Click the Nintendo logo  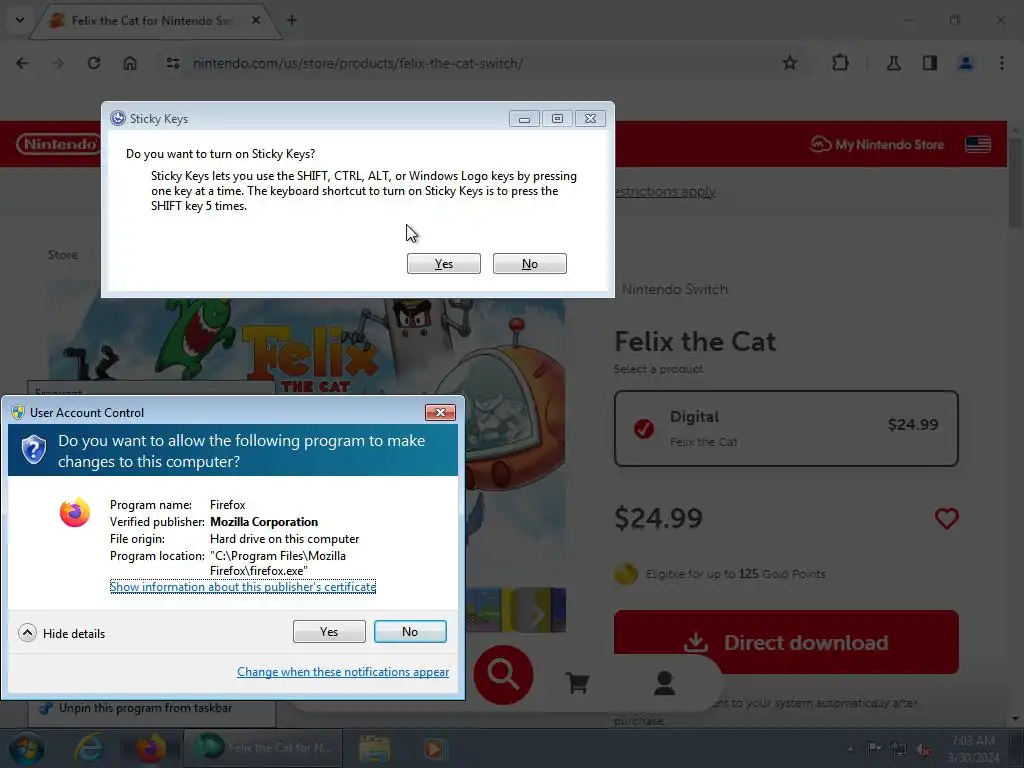[x=59, y=144]
